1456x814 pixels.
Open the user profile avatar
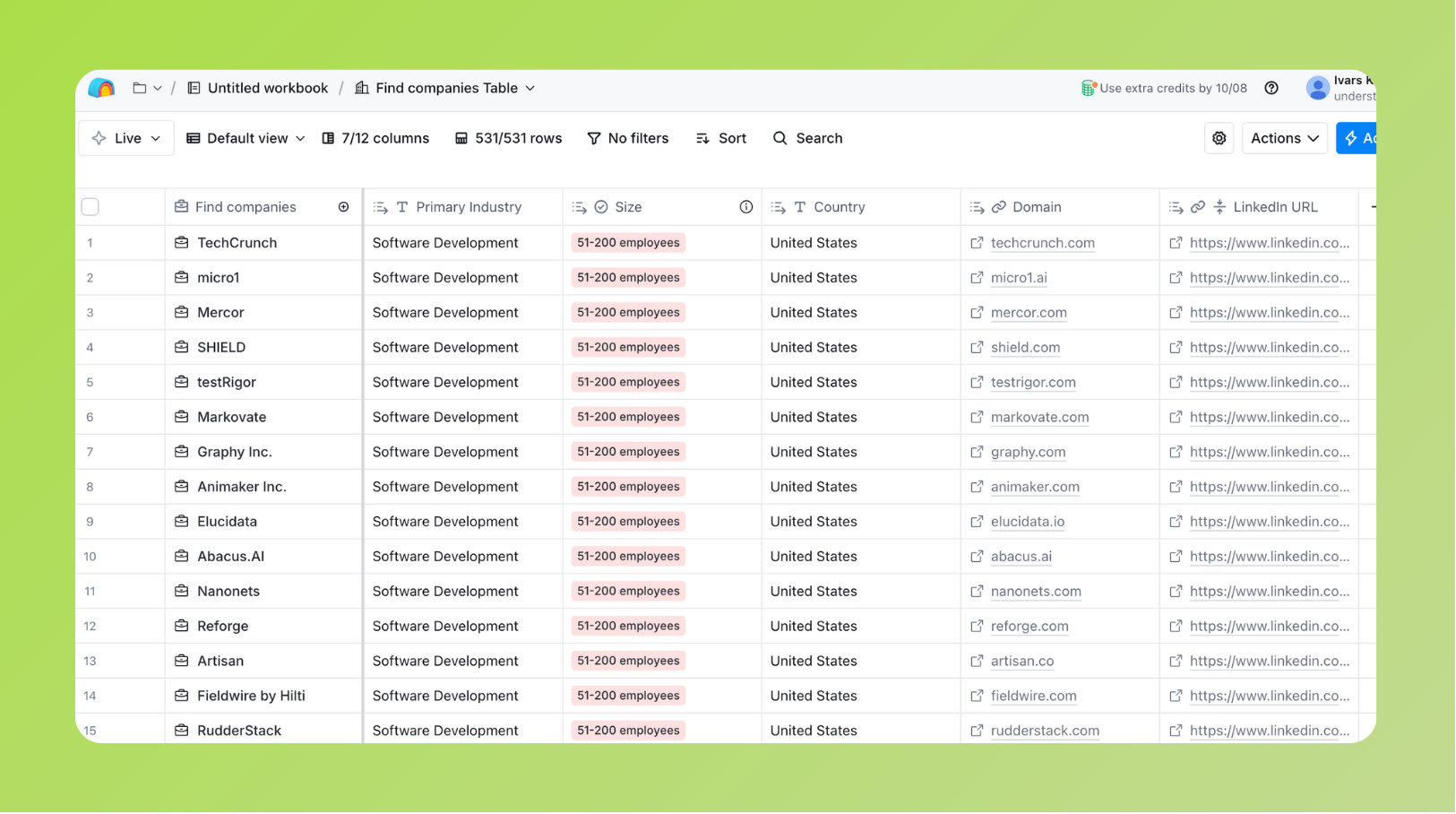(1317, 88)
